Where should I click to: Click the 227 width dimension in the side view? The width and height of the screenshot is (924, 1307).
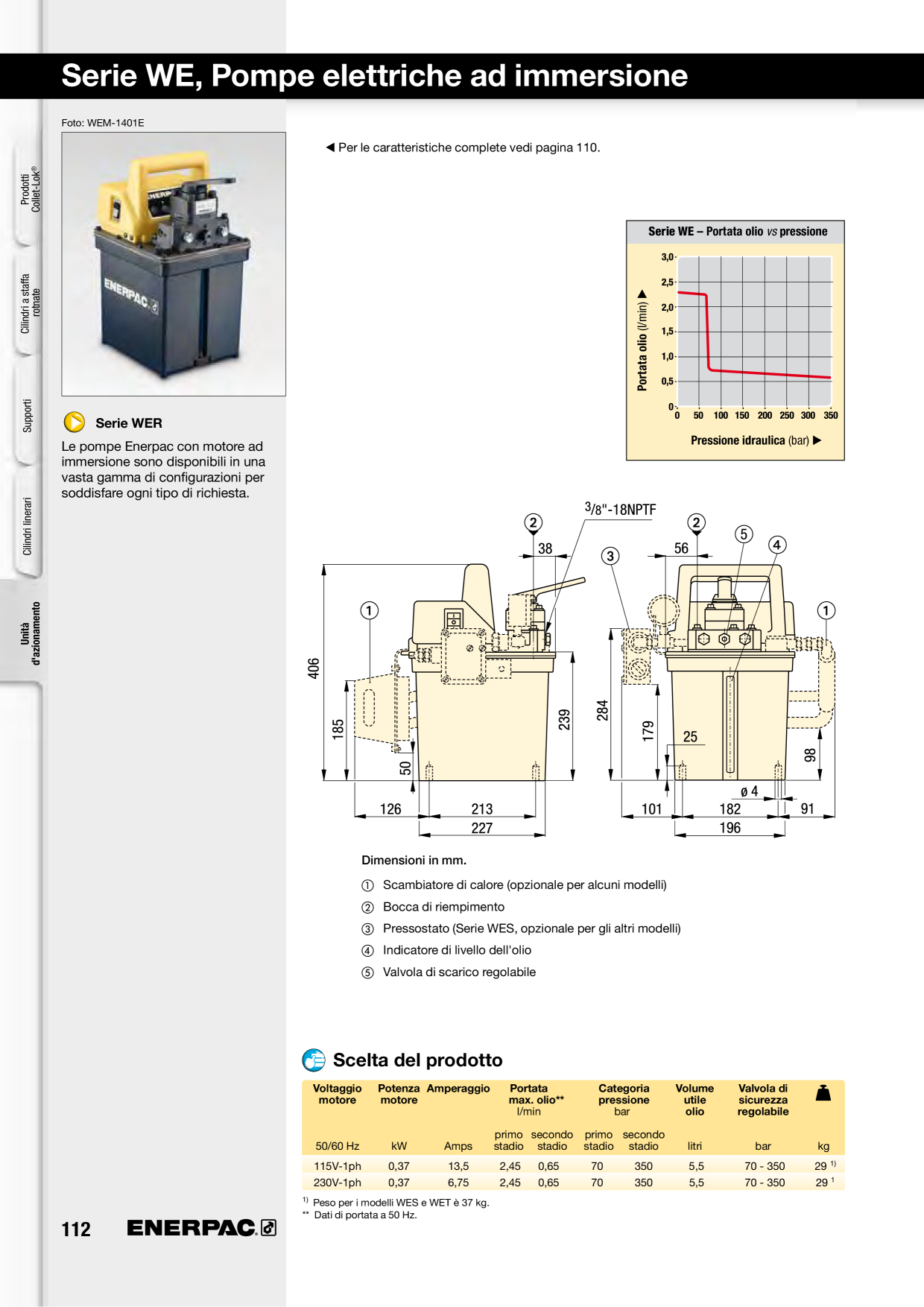tap(481, 828)
